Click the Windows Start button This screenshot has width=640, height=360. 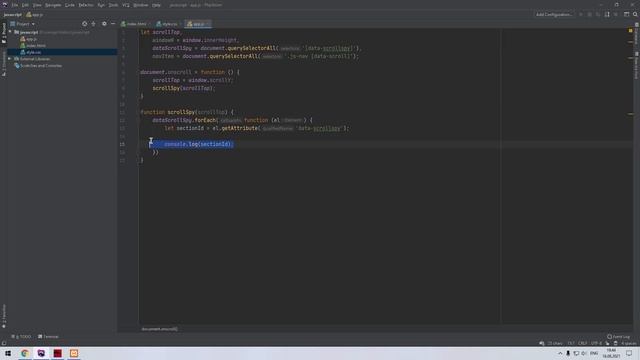tap(8, 353)
